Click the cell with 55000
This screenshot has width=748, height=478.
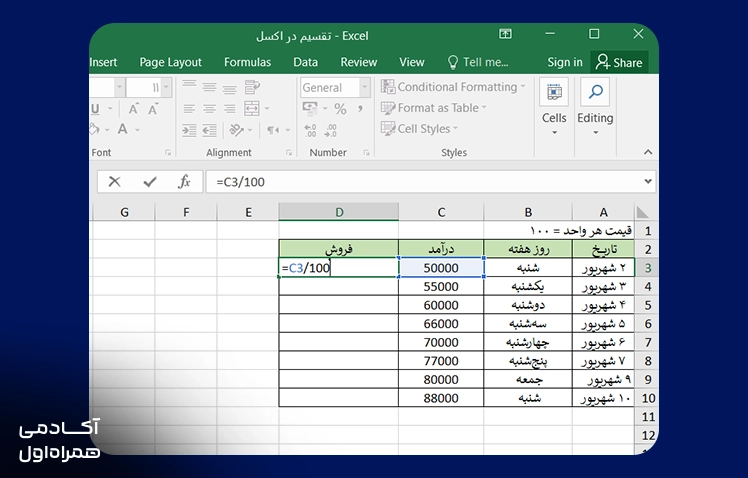tap(441, 287)
